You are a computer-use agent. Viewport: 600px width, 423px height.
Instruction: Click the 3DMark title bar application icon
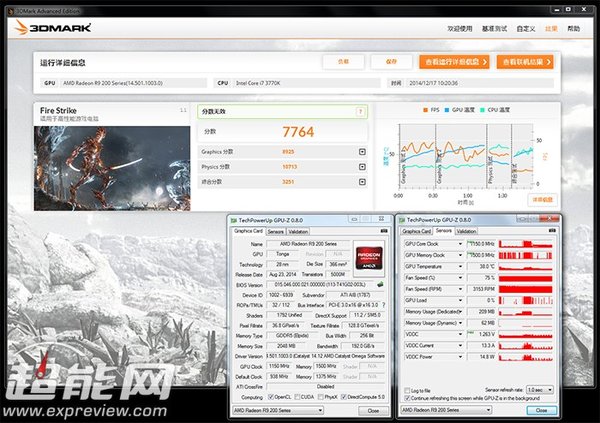click(11, 11)
